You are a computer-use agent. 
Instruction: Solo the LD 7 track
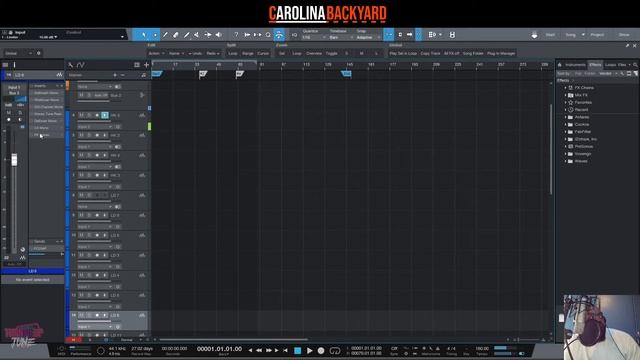pyautogui.click(x=89, y=196)
